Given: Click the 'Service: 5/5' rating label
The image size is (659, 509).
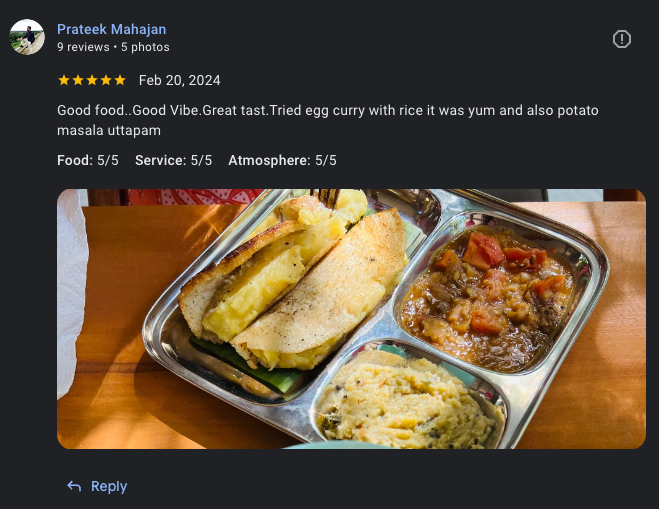Looking at the screenshot, I should click(174, 160).
